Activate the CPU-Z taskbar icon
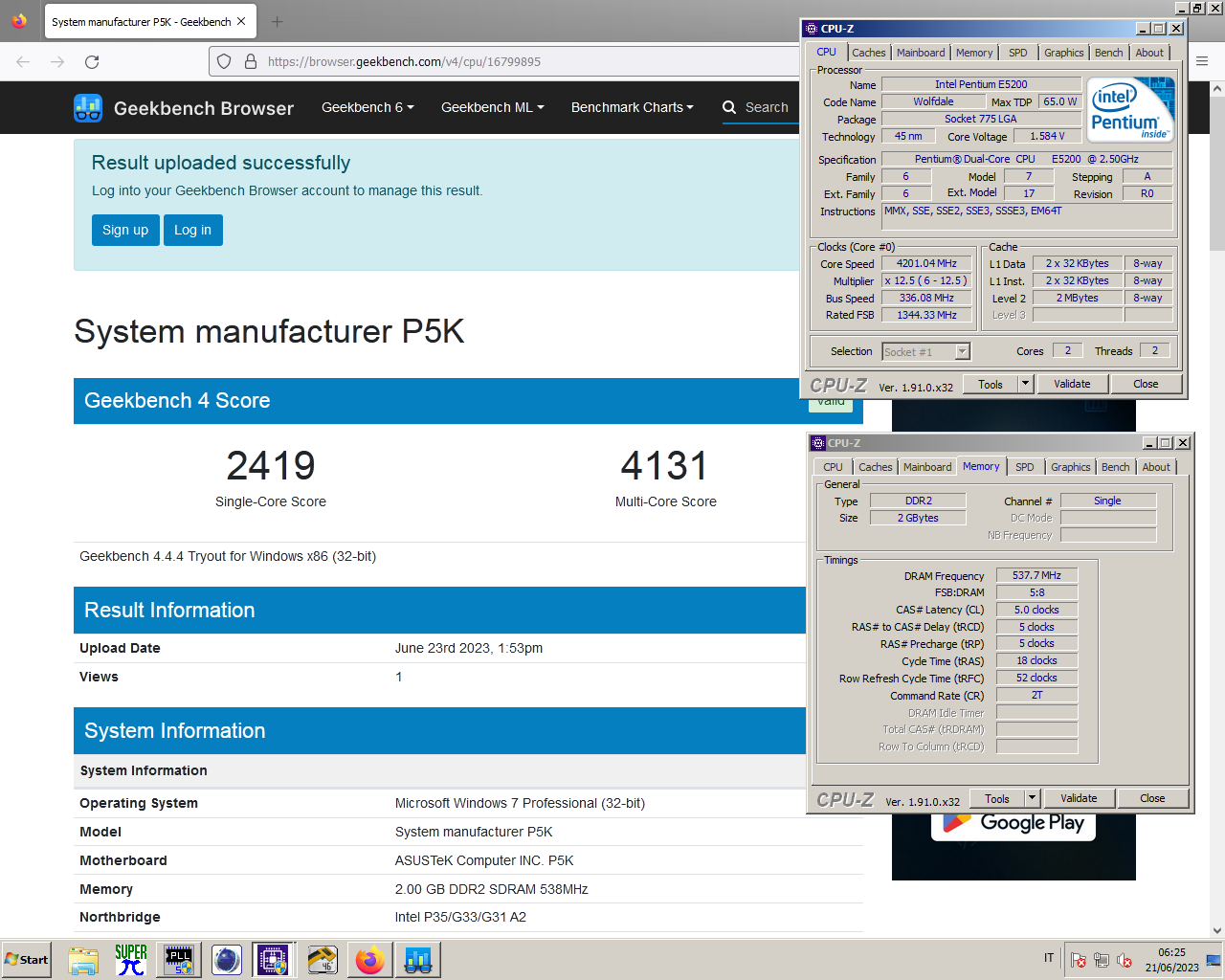 pos(273,960)
